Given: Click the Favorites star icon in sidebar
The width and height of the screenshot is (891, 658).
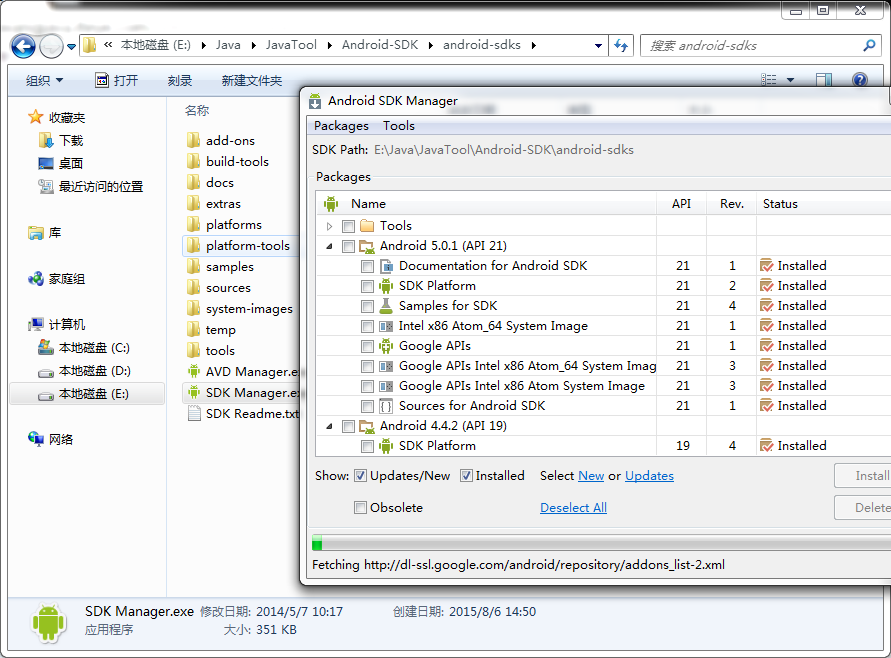Looking at the screenshot, I should (x=36, y=117).
